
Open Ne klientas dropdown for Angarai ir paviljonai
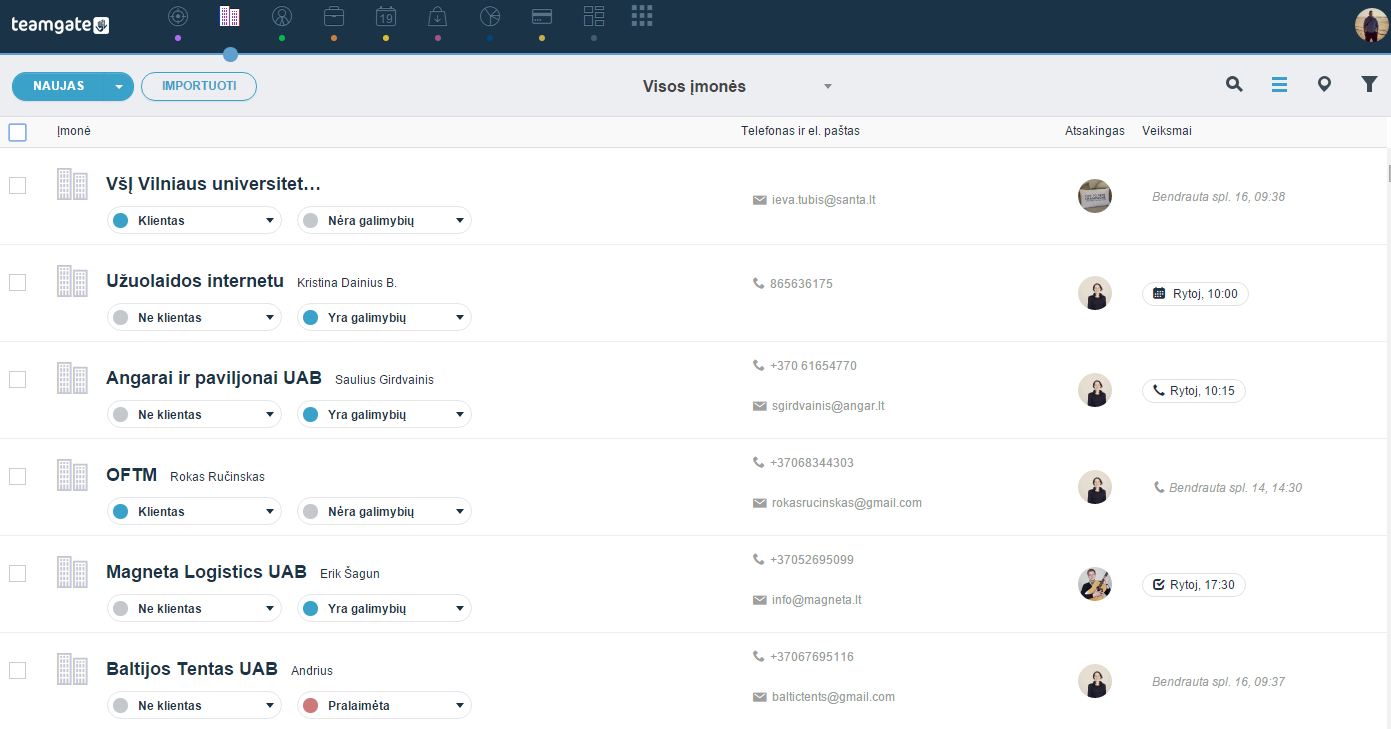pyautogui.click(x=194, y=414)
